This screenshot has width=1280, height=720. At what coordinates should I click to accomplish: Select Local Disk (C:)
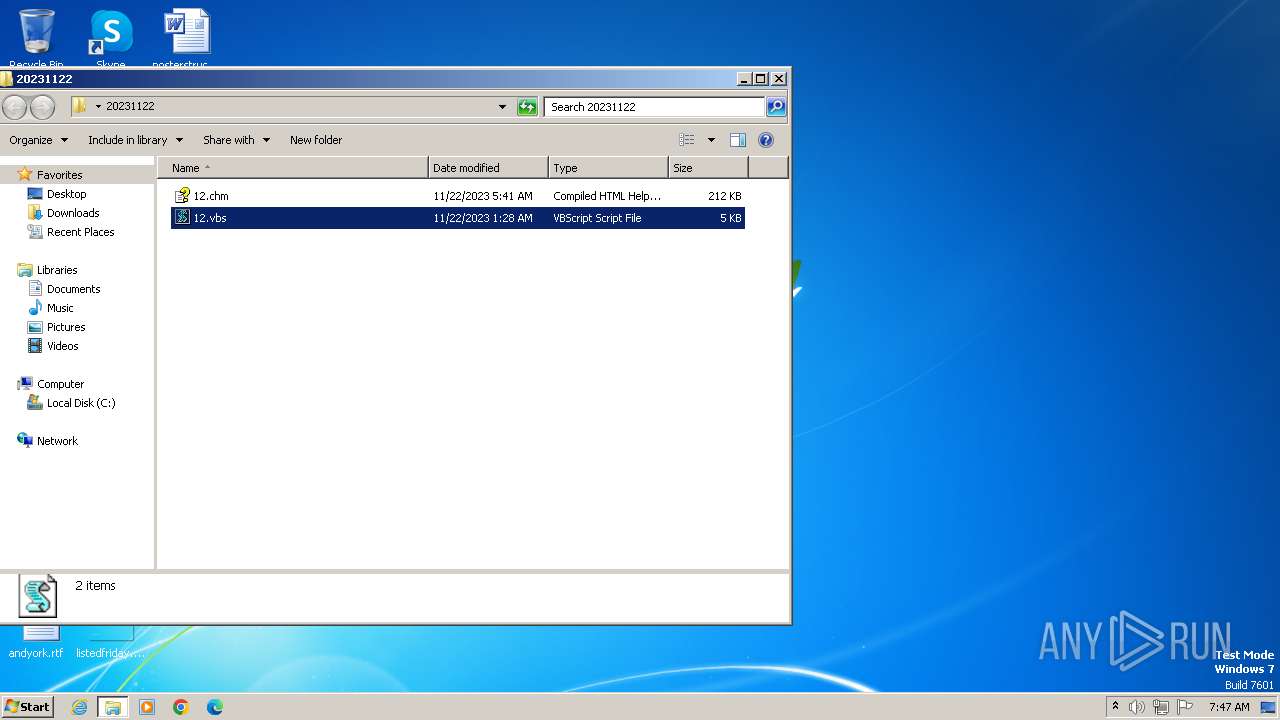(x=80, y=403)
